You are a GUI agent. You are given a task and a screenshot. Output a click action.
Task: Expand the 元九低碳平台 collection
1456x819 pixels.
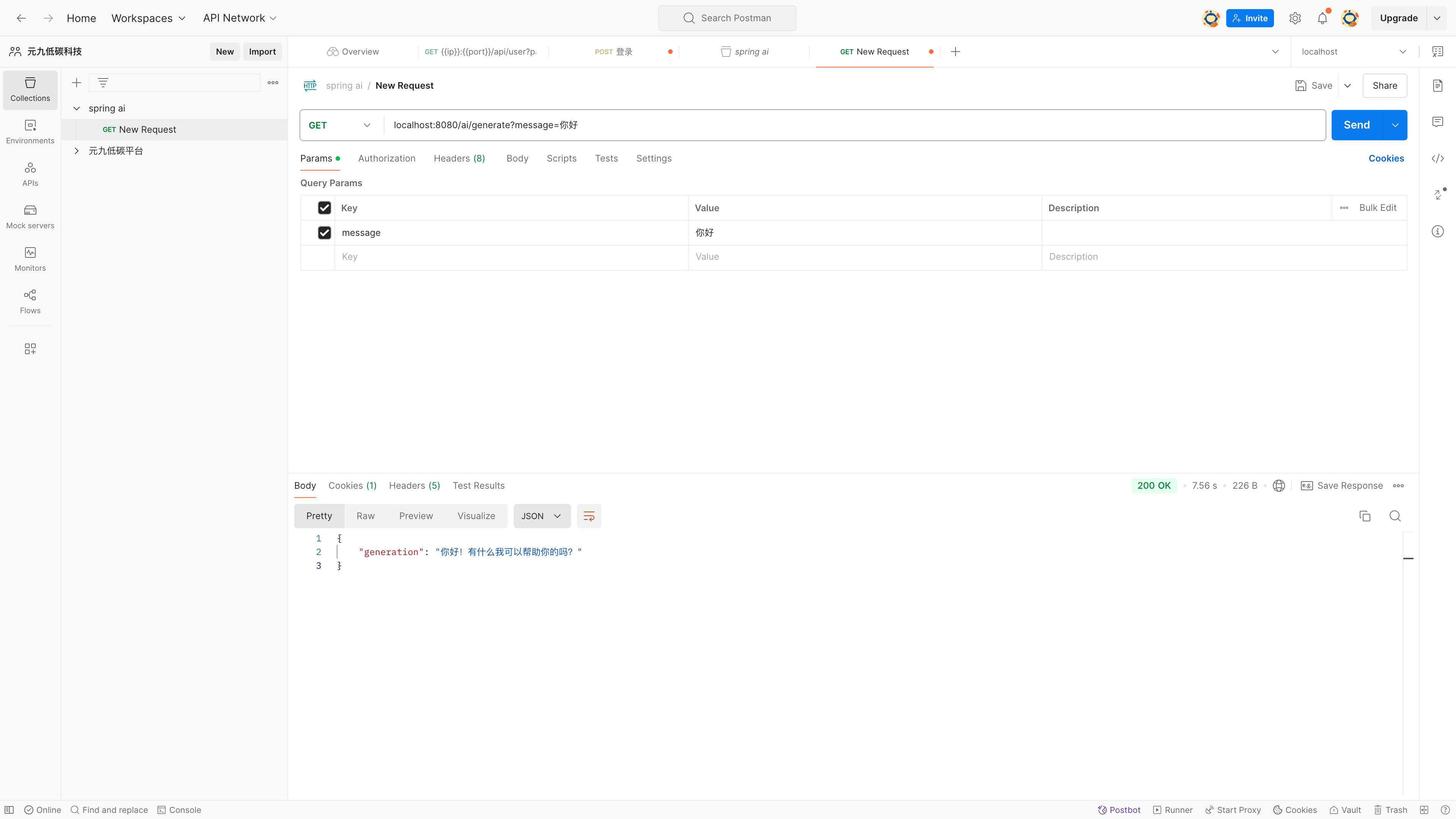(x=76, y=151)
